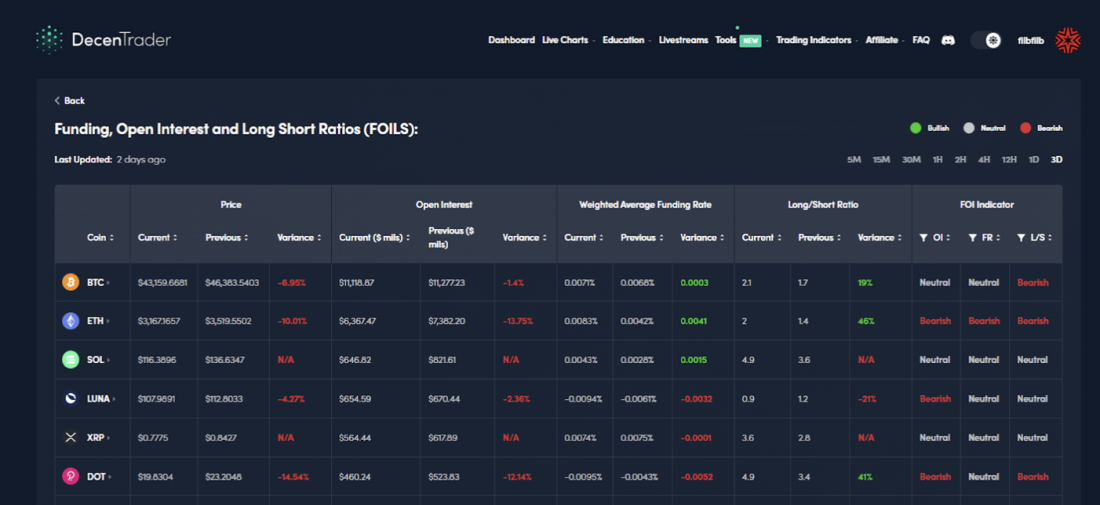Click the Ethereum coin icon
Image resolution: width=1100 pixels, height=505 pixels.
pos(71,321)
